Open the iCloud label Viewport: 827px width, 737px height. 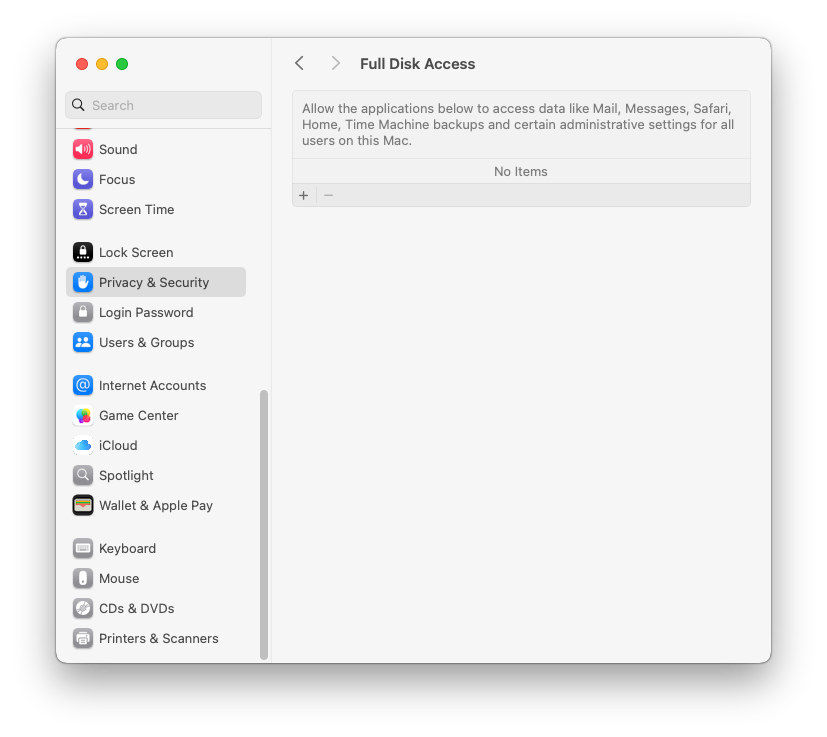click(x=118, y=445)
